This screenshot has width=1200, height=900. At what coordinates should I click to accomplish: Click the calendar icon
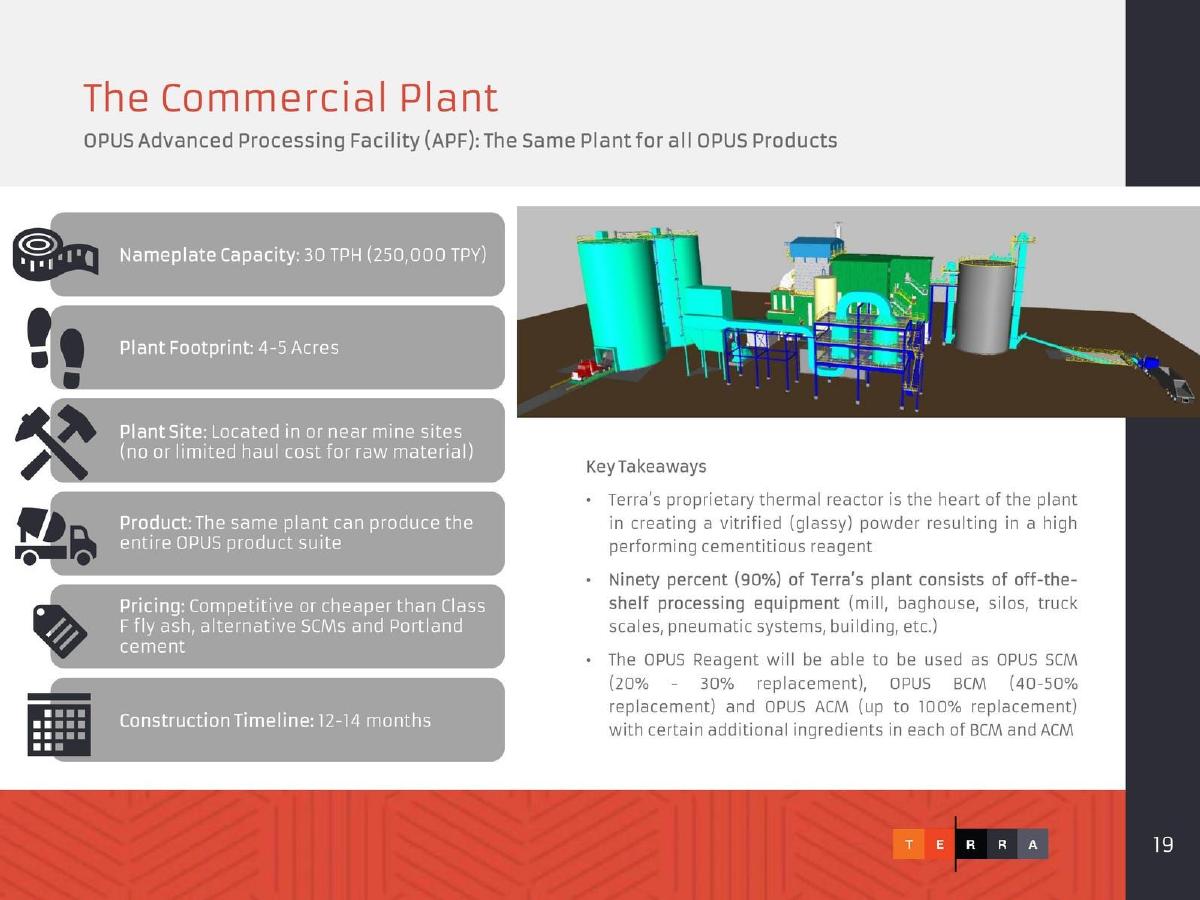[x=59, y=725]
